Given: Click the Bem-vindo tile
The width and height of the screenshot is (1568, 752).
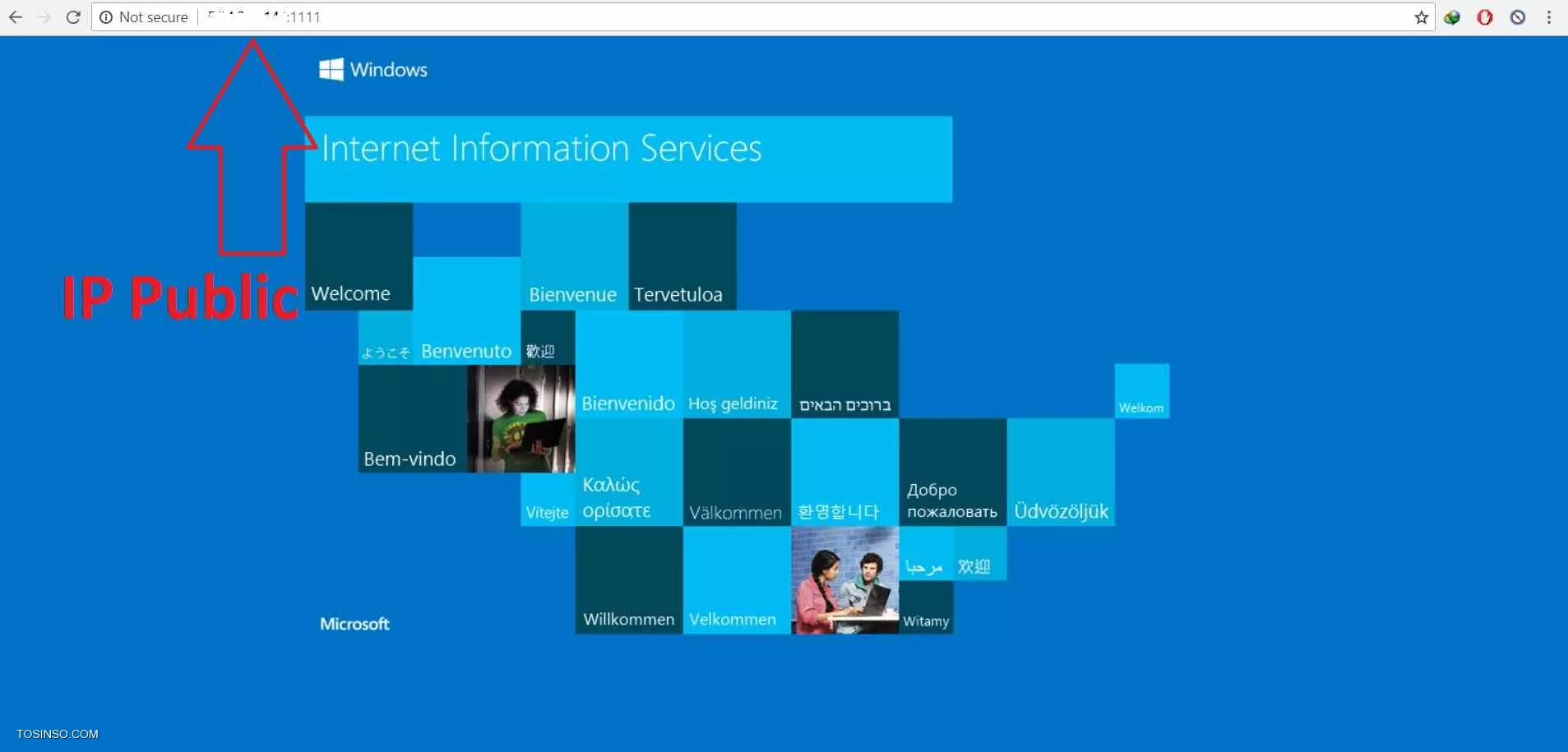Looking at the screenshot, I should 413,419.
